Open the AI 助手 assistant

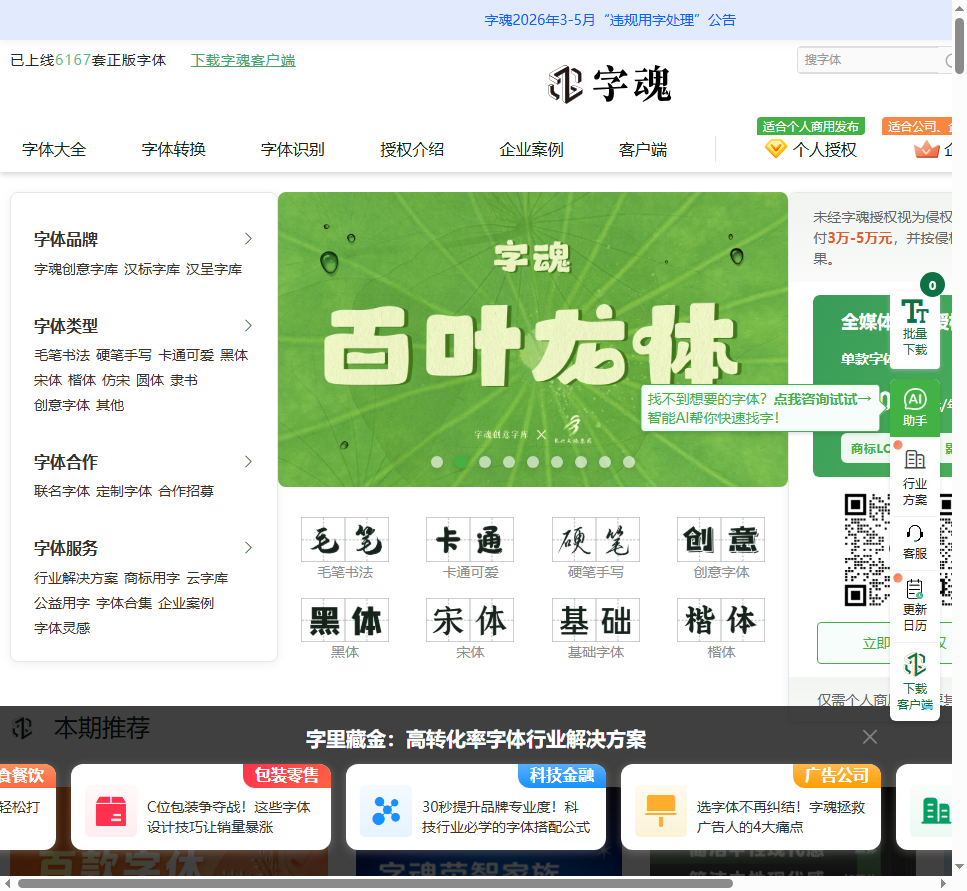[x=915, y=408]
